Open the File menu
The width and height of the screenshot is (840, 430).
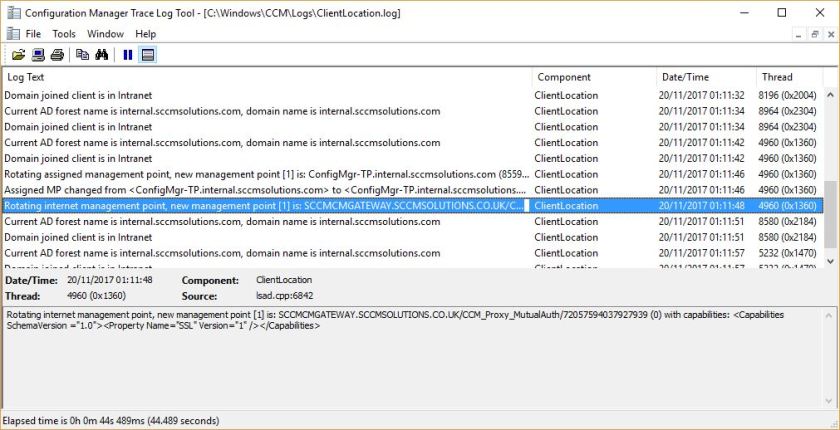[x=33, y=34]
